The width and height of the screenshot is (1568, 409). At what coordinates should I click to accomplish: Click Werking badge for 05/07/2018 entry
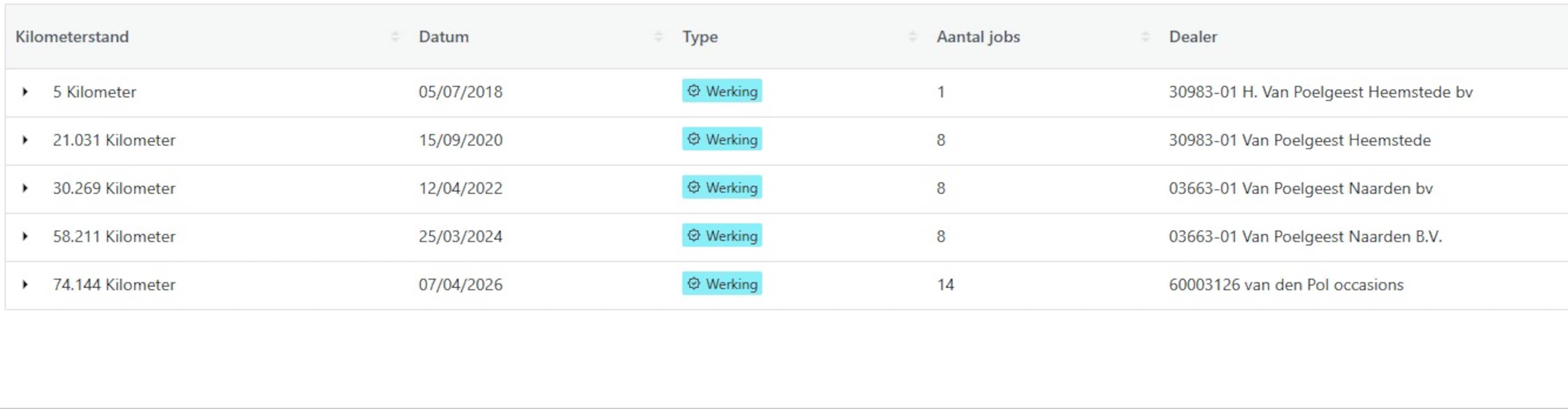(x=722, y=91)
